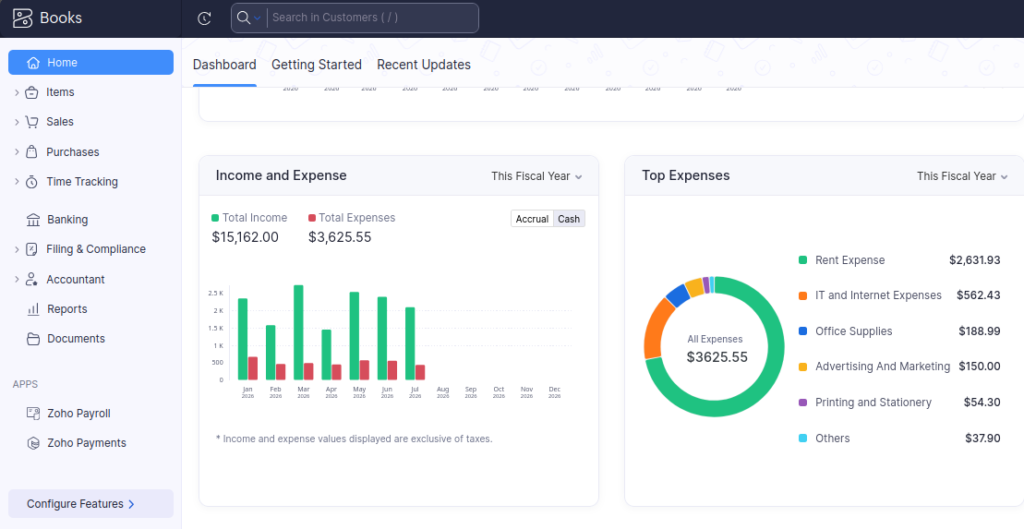The height and width of the screenshot is (529, 1024).
Task: Click the Time Tracking stopwatch icon
Action: click(31, 182)
